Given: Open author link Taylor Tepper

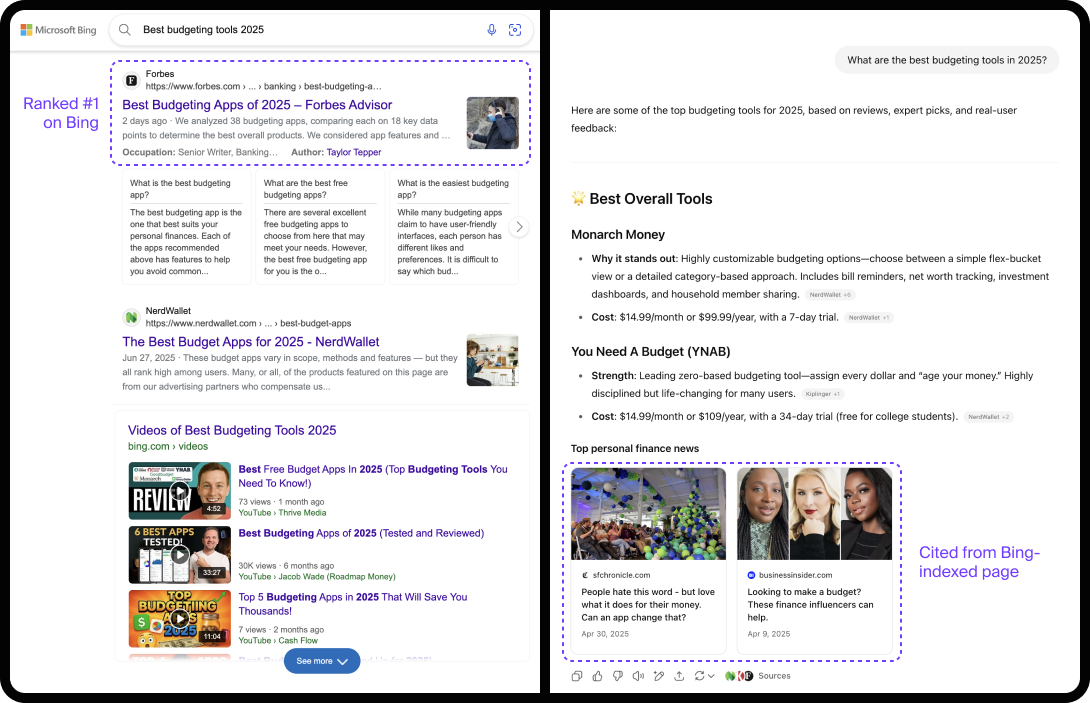Looking at the screenshot, I should pyautogui.click(x=354, y=152).
